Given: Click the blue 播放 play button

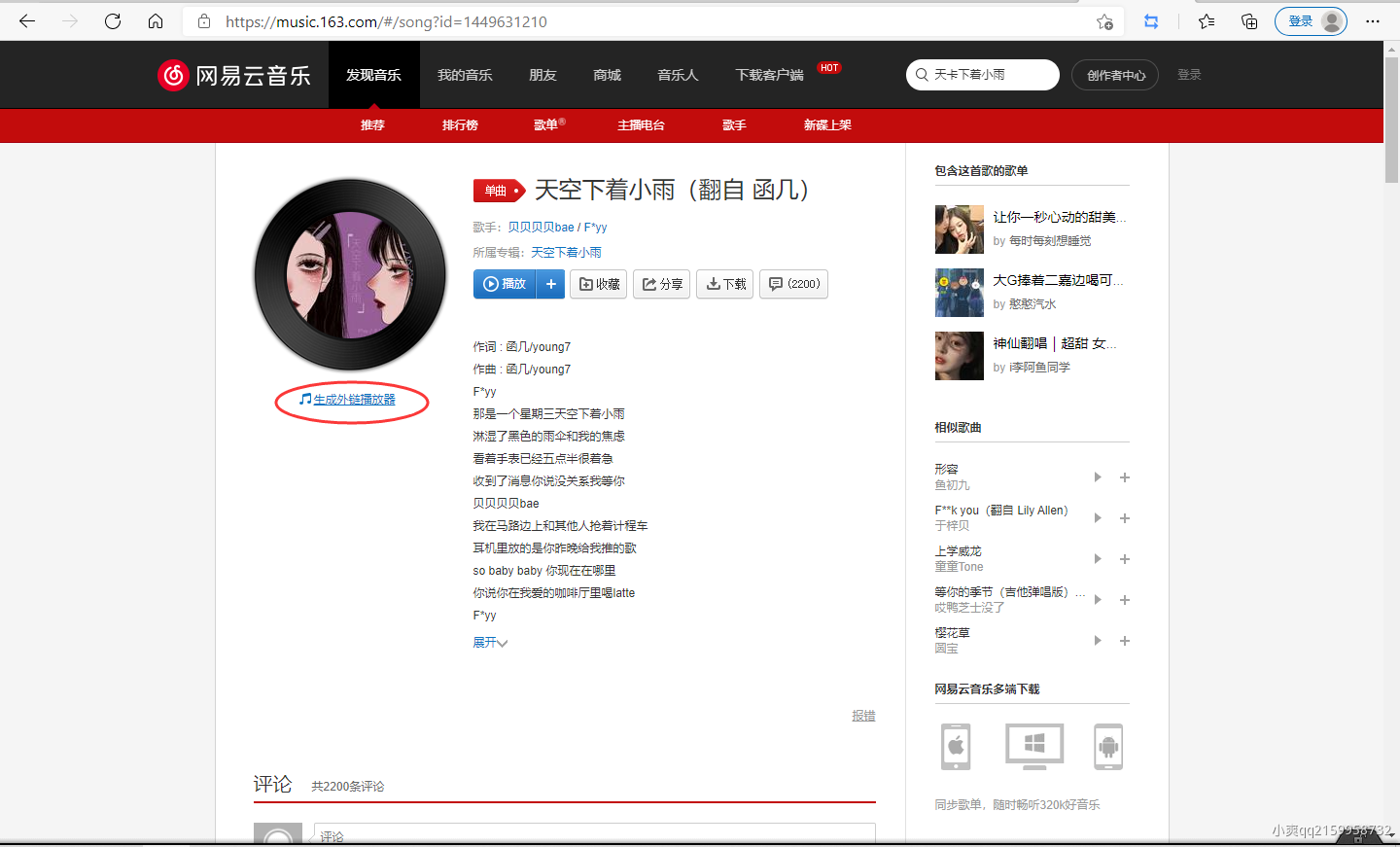Looking at the screenshot, I should [x=505, y=284].
